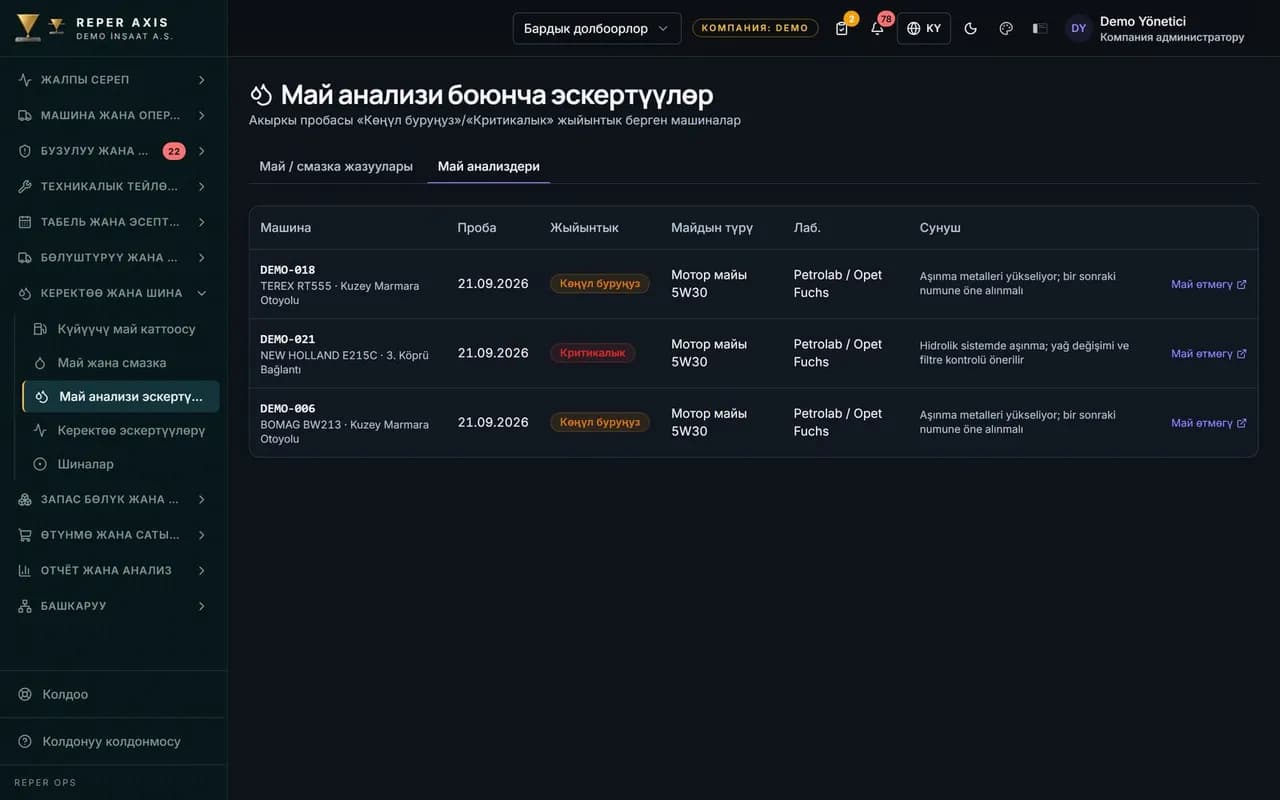
Task: Click the Запас бөлүк жана… boxes icon
Action: coord(25,499)
